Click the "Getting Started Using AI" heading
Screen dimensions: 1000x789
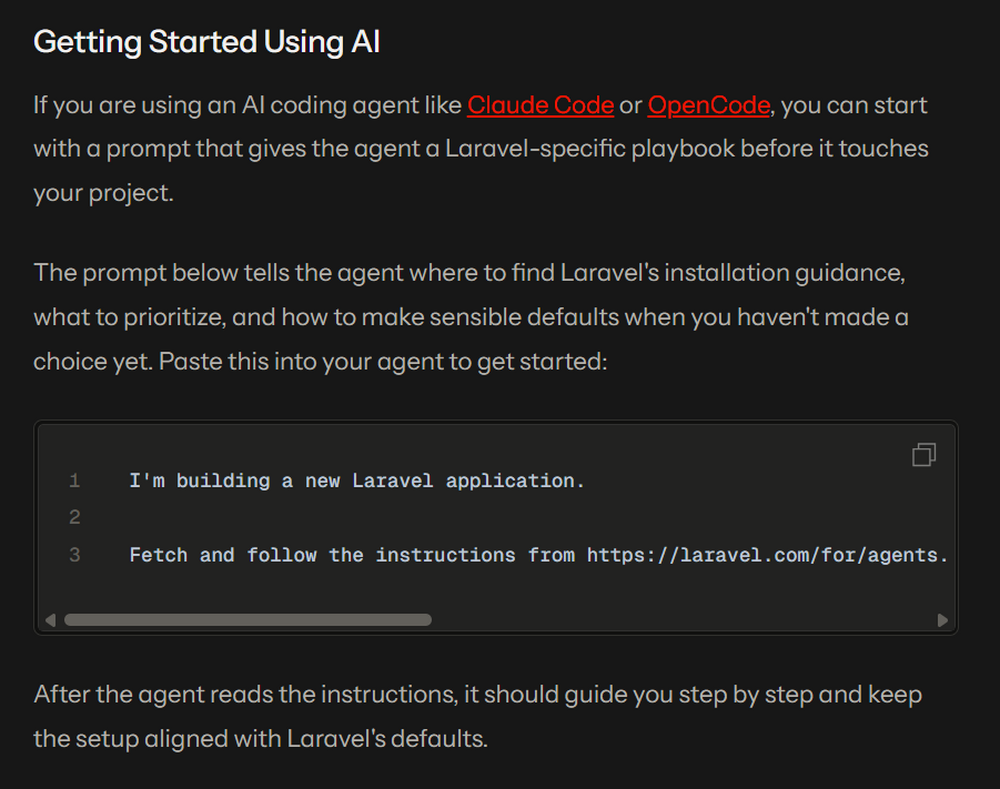206,43
